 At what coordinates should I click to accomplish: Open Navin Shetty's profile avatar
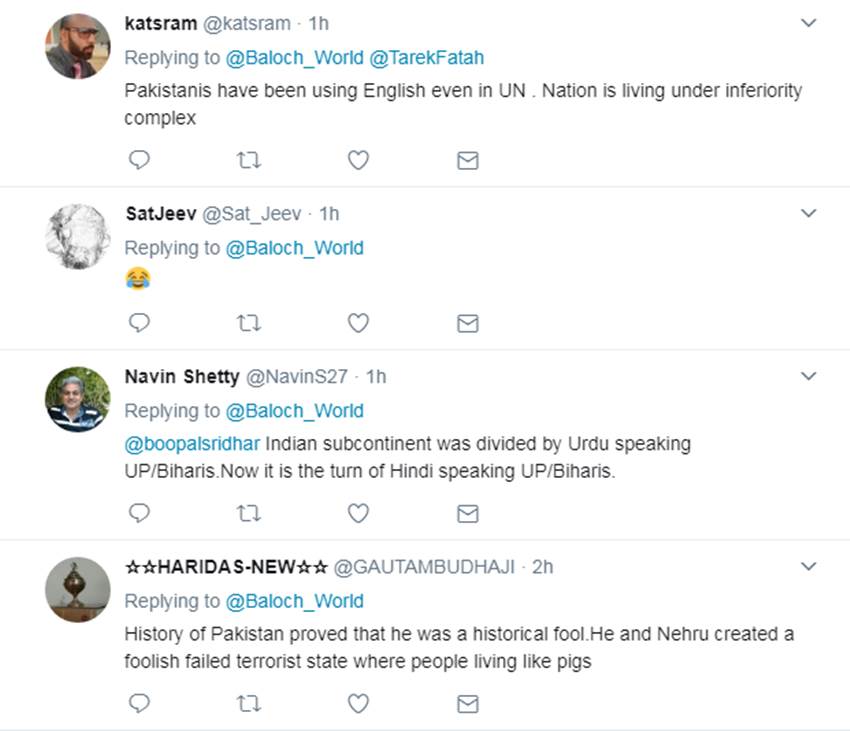(x=78, y=399)
